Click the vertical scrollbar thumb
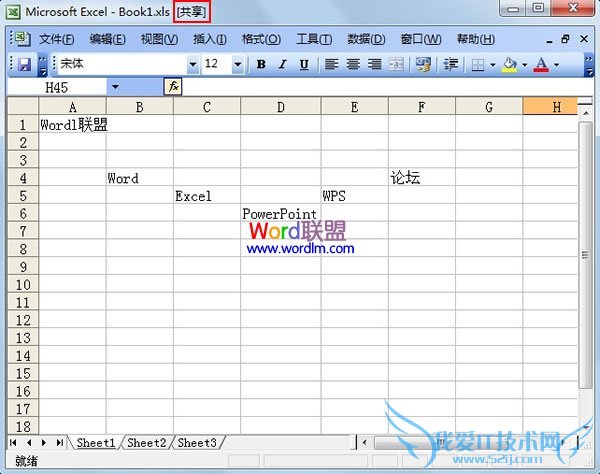The height and width of the screenshot is (474, 600). (586, 255)
